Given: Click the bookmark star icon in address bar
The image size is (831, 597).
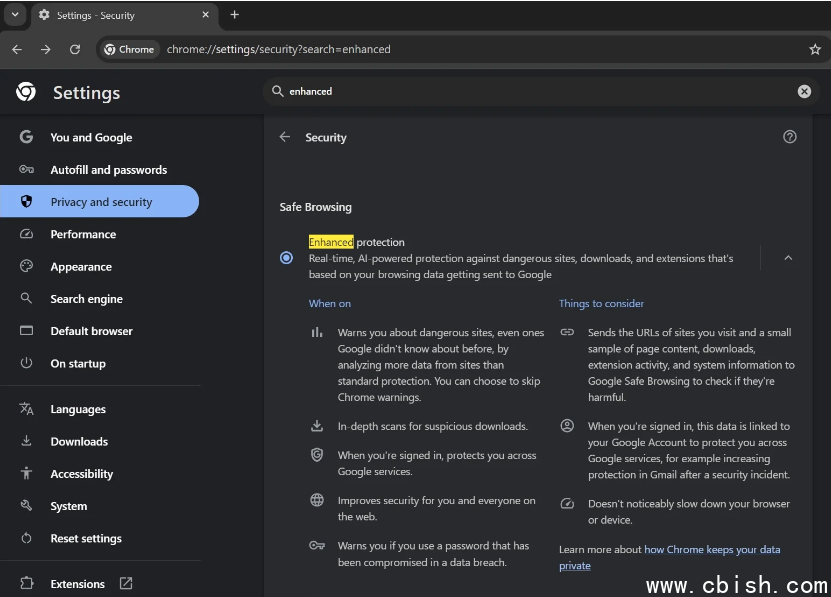Looking at the screenshot, I should tap(814, 49).
